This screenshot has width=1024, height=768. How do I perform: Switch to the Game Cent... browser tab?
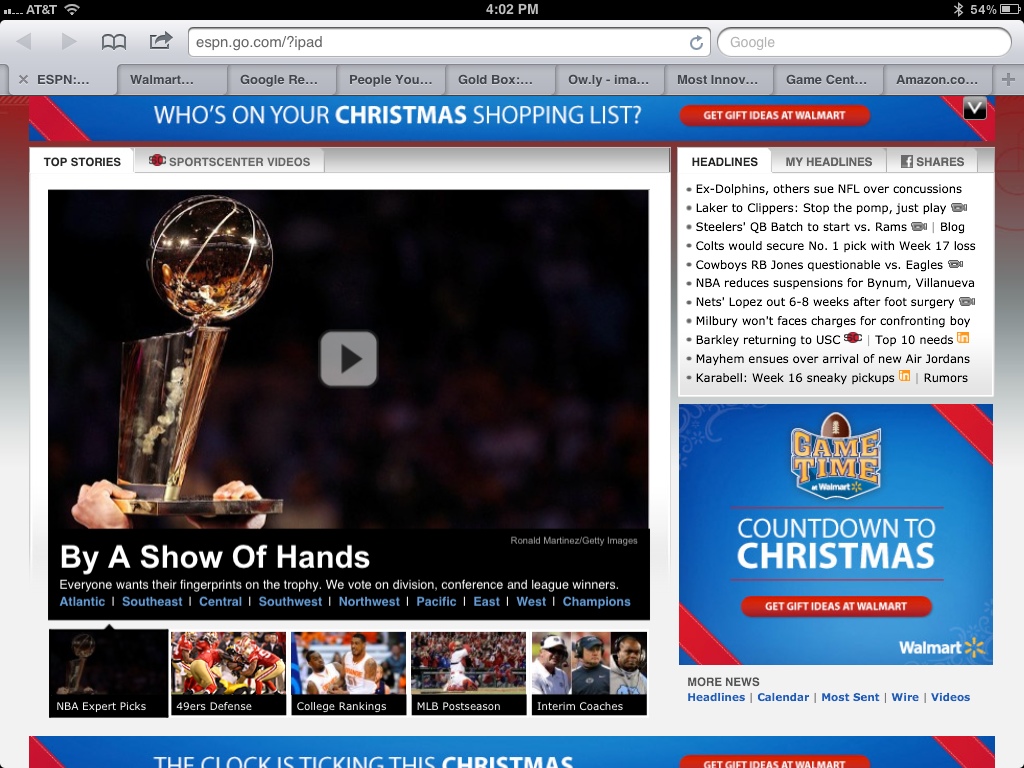point(828,80)
